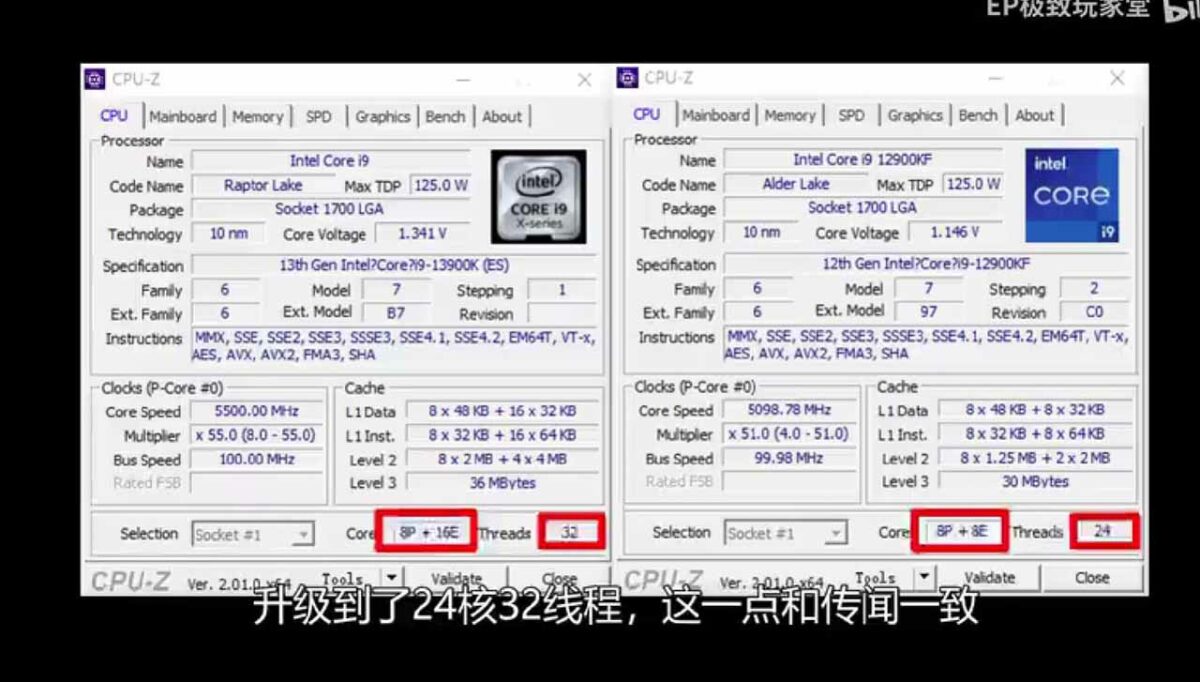Viewport: 1200px width, 682px height.
Task: Open Mainboard tab in Raptor Lake window
Action: click(183, 117)
